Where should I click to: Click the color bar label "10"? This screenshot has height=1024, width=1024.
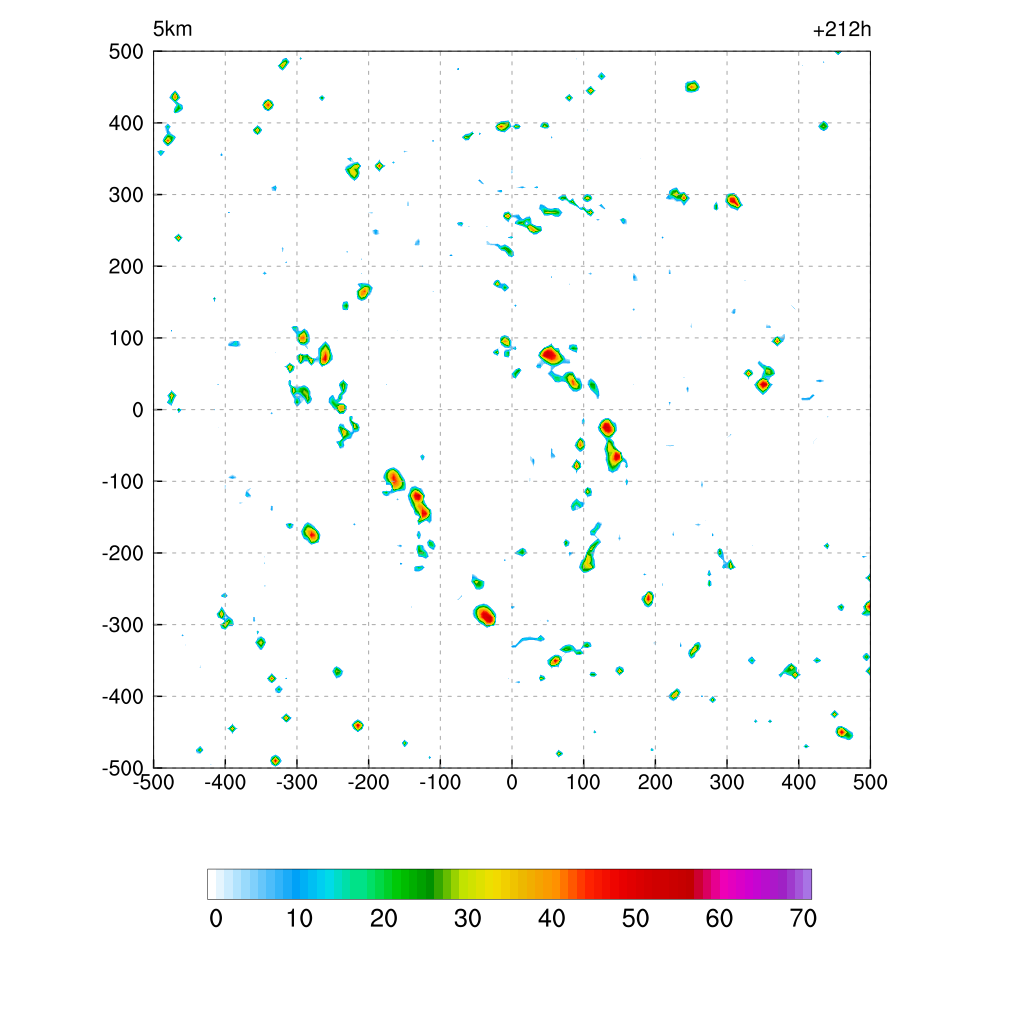click(x=300, y=919)
